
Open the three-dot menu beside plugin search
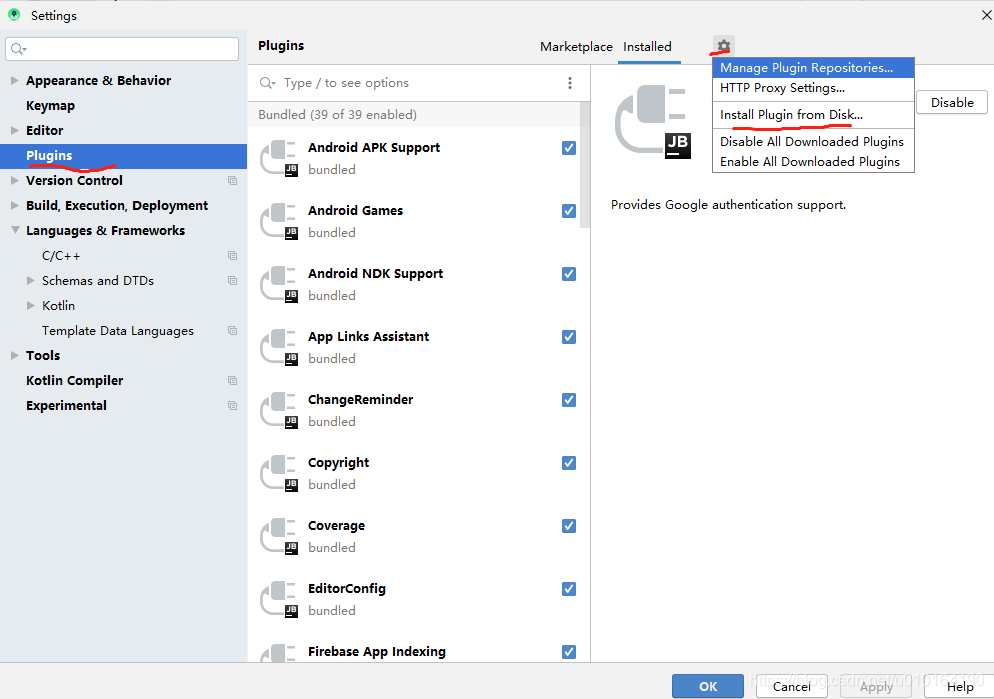click(x=570, y=83)
